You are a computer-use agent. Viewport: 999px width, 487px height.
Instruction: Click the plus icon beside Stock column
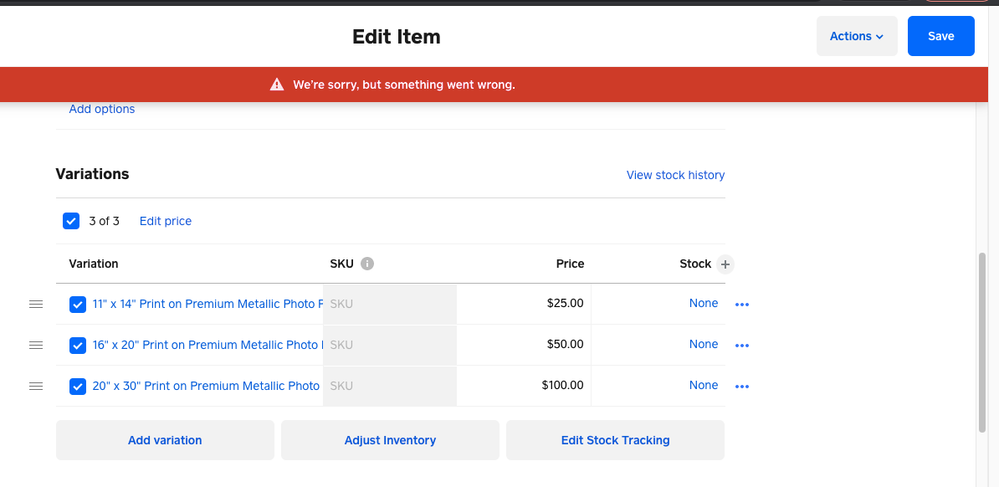[726, 264]
